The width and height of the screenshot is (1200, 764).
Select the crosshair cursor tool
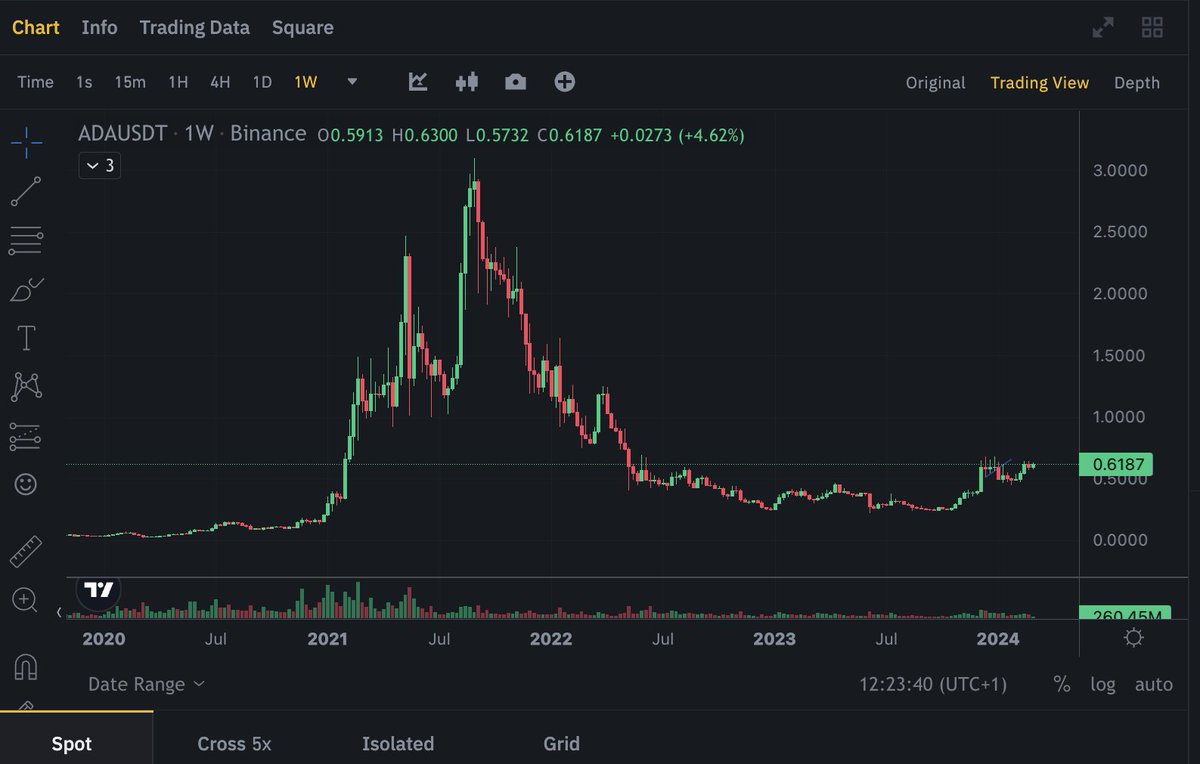pos(26,143)
